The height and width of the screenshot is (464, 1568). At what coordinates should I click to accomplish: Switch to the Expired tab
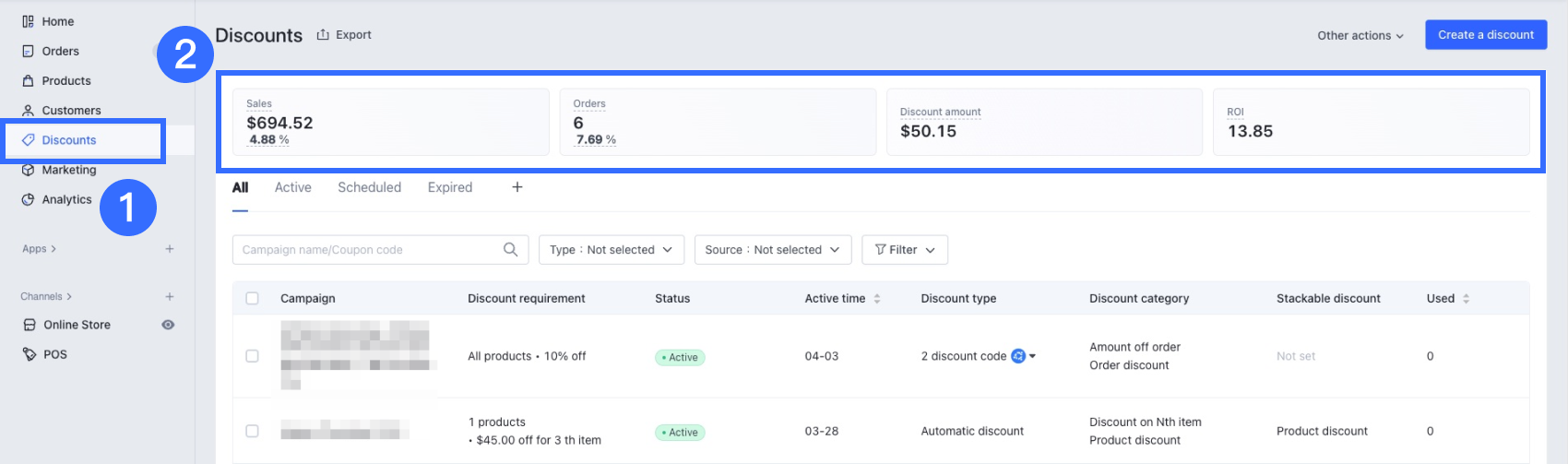(449, 187)
